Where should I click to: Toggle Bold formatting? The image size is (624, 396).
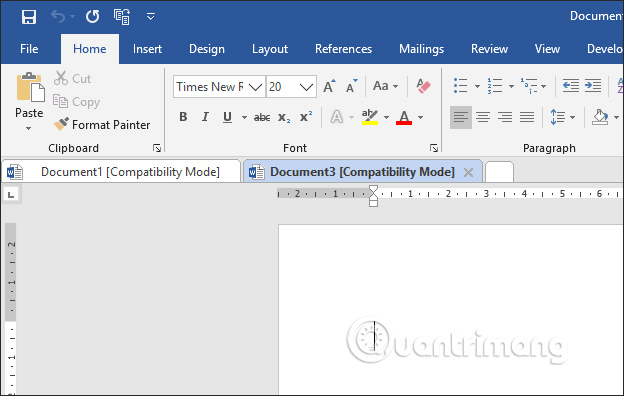pos(183,117)
